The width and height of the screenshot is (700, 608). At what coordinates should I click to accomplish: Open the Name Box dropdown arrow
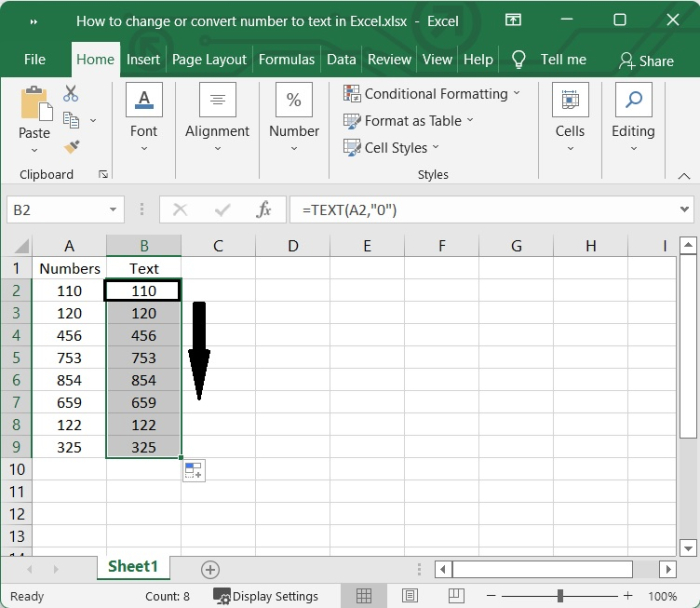(114, 210)
